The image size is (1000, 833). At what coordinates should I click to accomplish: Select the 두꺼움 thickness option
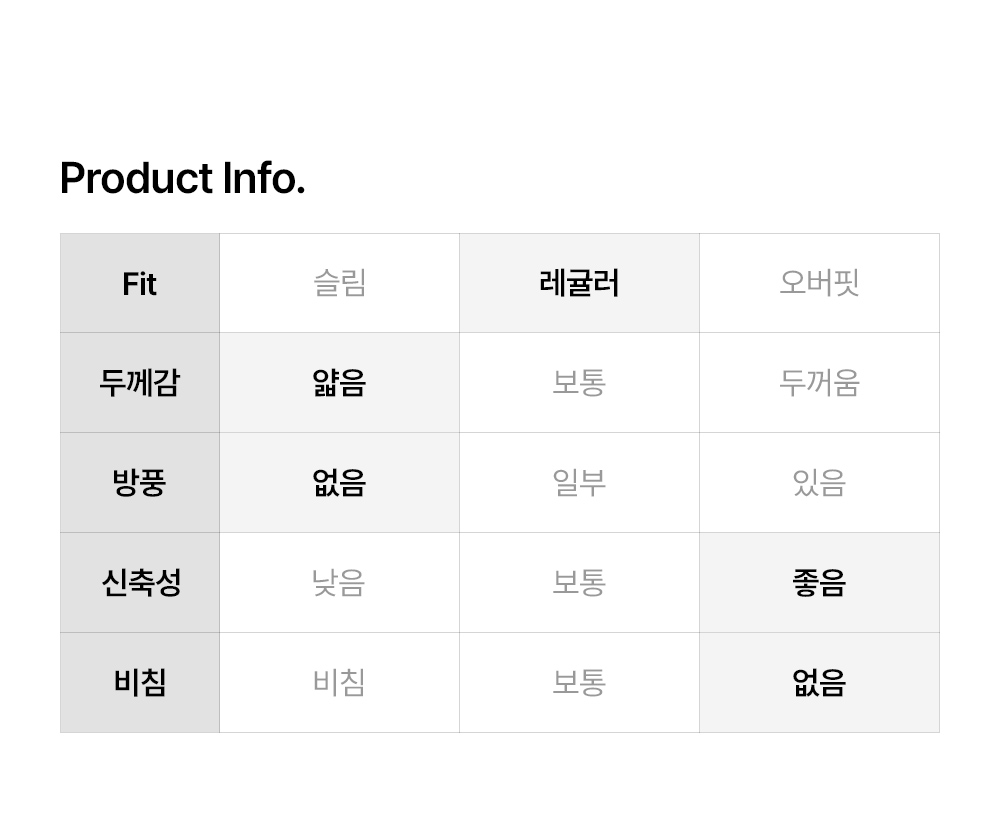point(819,383)
